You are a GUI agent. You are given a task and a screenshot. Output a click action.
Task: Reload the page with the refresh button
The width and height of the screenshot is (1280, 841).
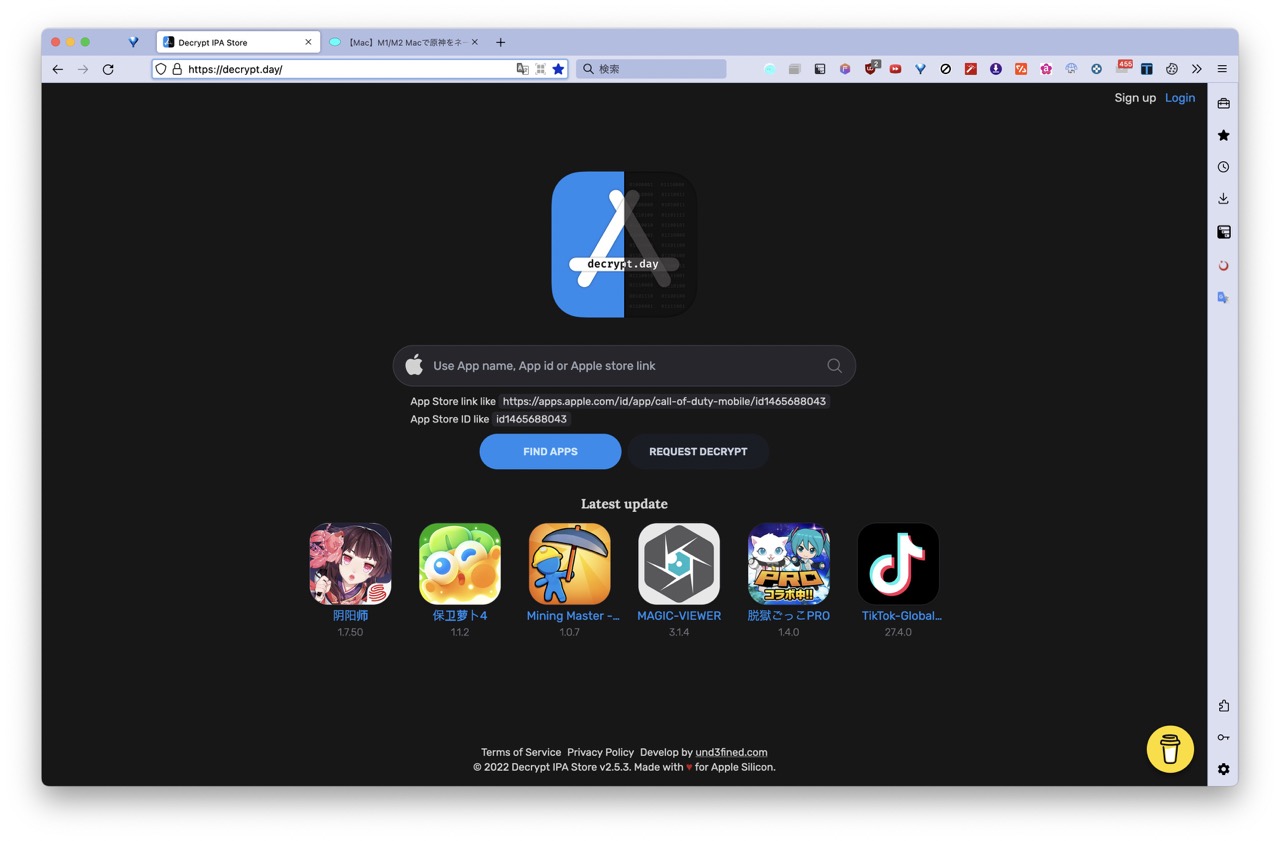(108, 69)
